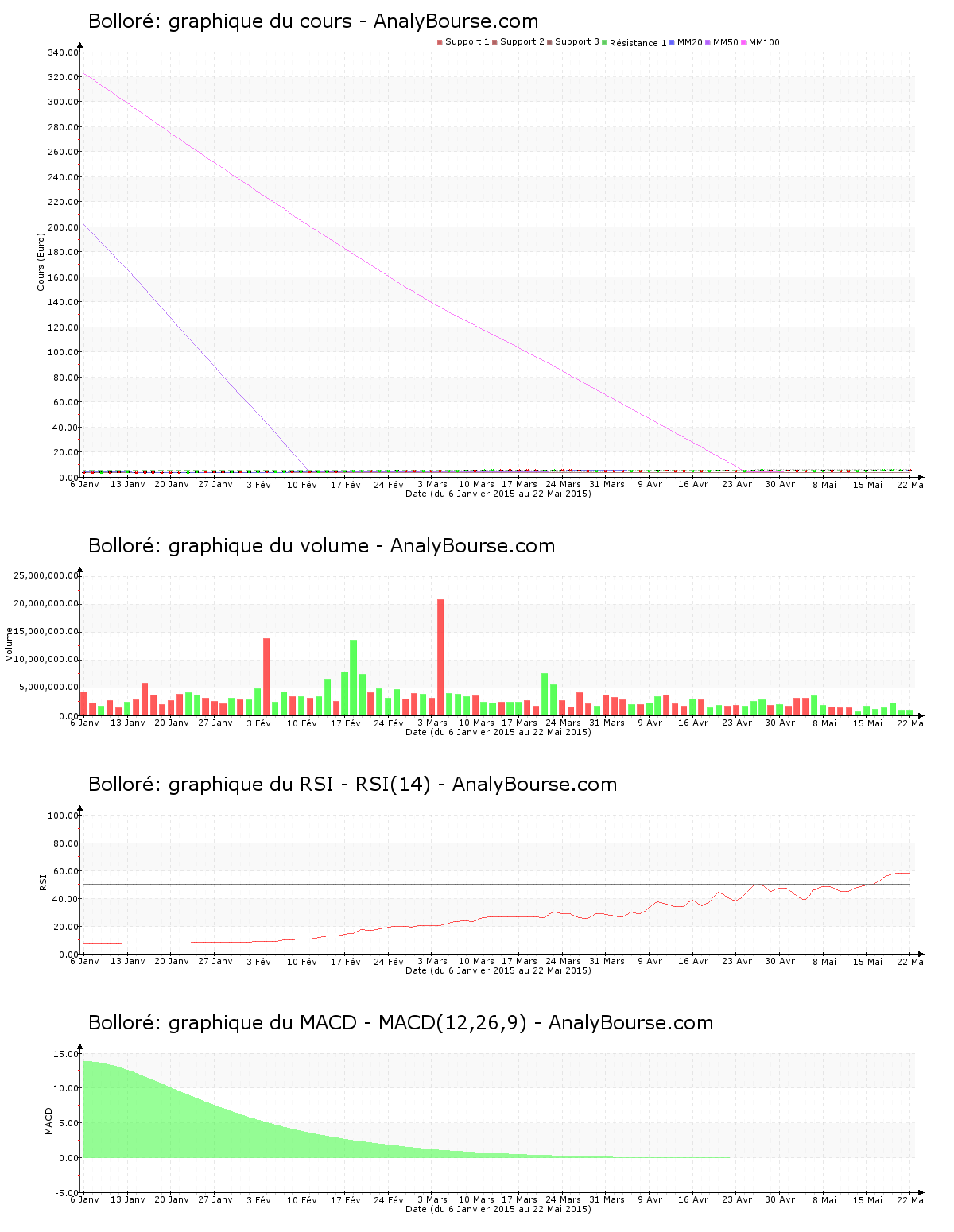
Task: Click the purple MM50 legend square
Action: (708, 42)
